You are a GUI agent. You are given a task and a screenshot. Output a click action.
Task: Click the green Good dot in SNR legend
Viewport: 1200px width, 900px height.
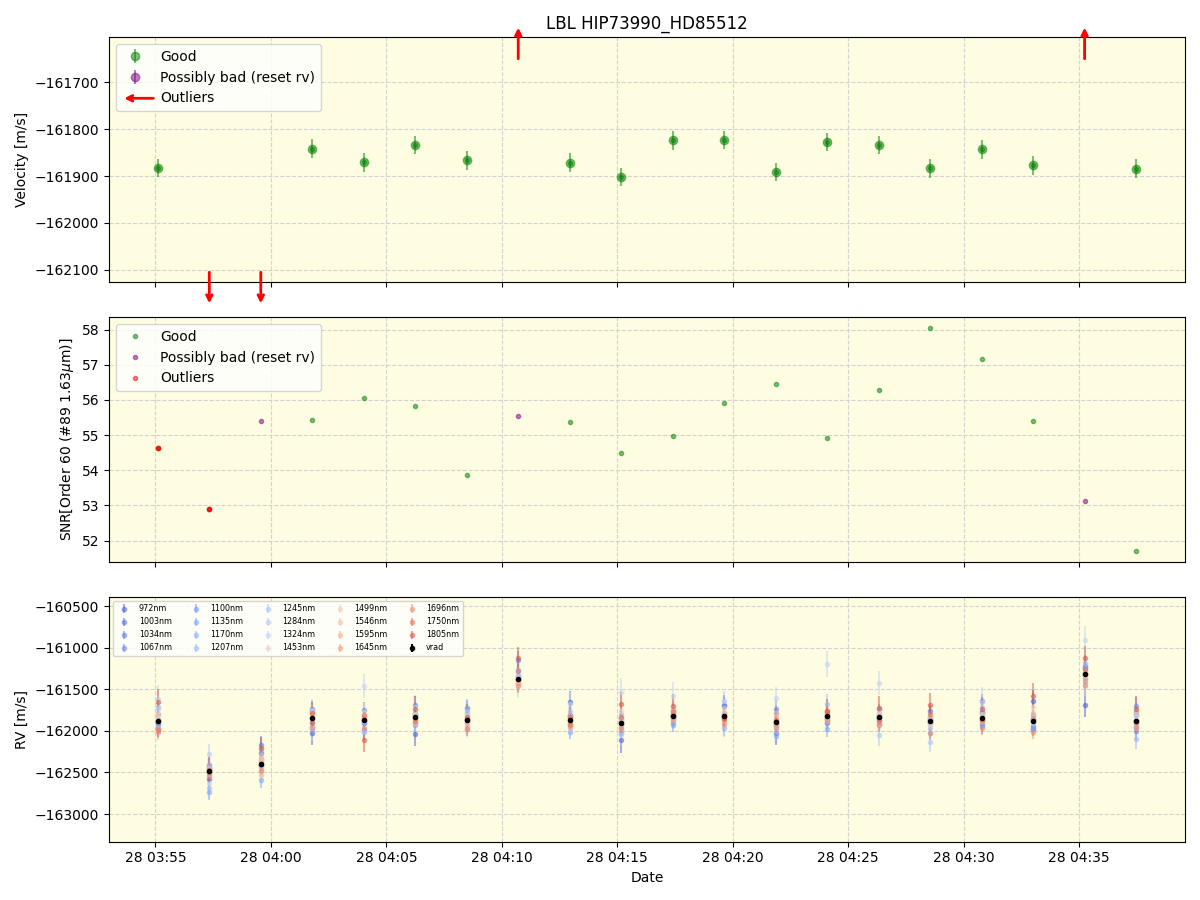click(x=135, y=337)
